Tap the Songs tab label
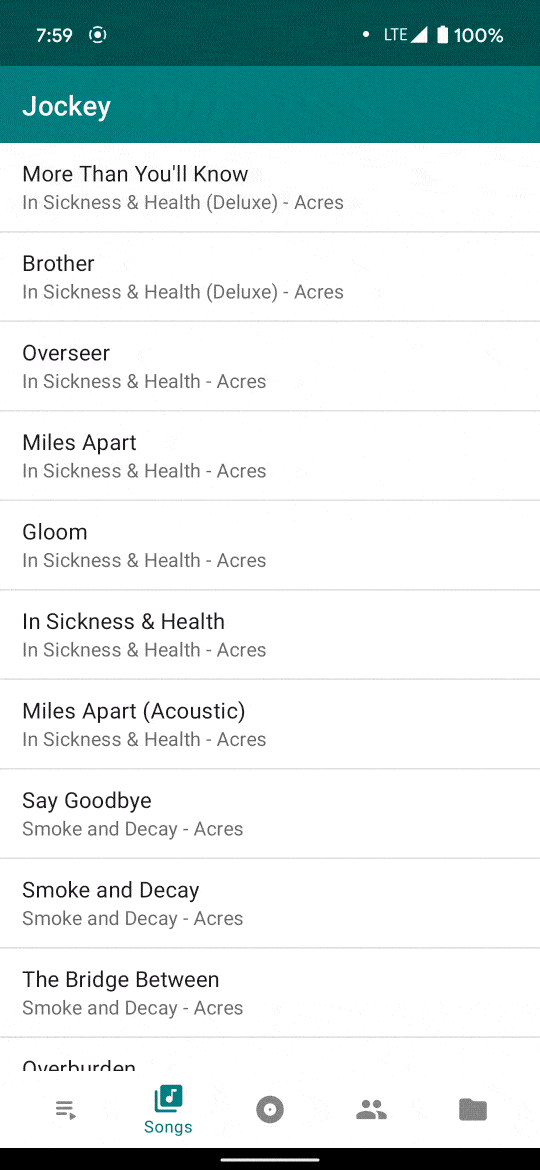Viewport: 540px width, 1170px height. point(169,1127)
